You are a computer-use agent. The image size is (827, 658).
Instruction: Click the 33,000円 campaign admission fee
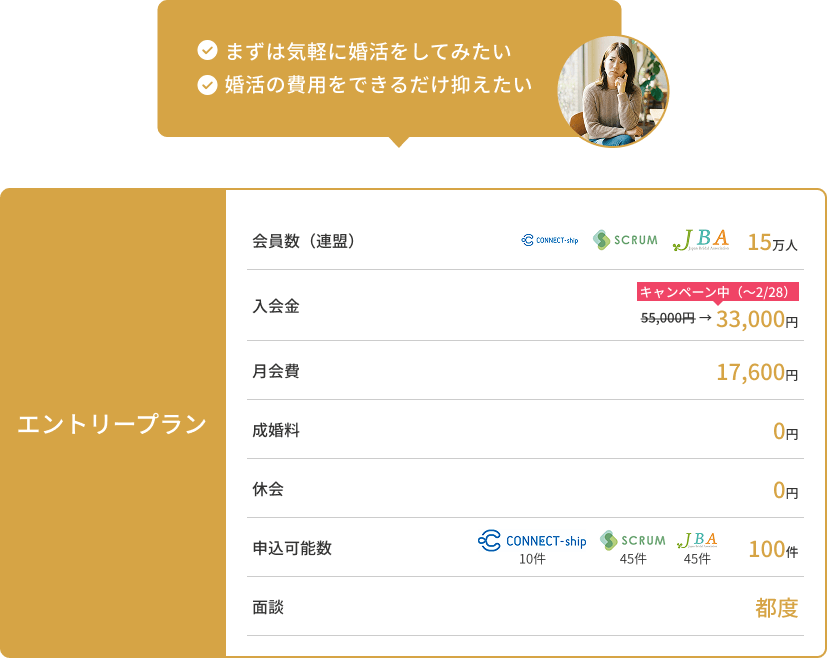coord(757,319)
